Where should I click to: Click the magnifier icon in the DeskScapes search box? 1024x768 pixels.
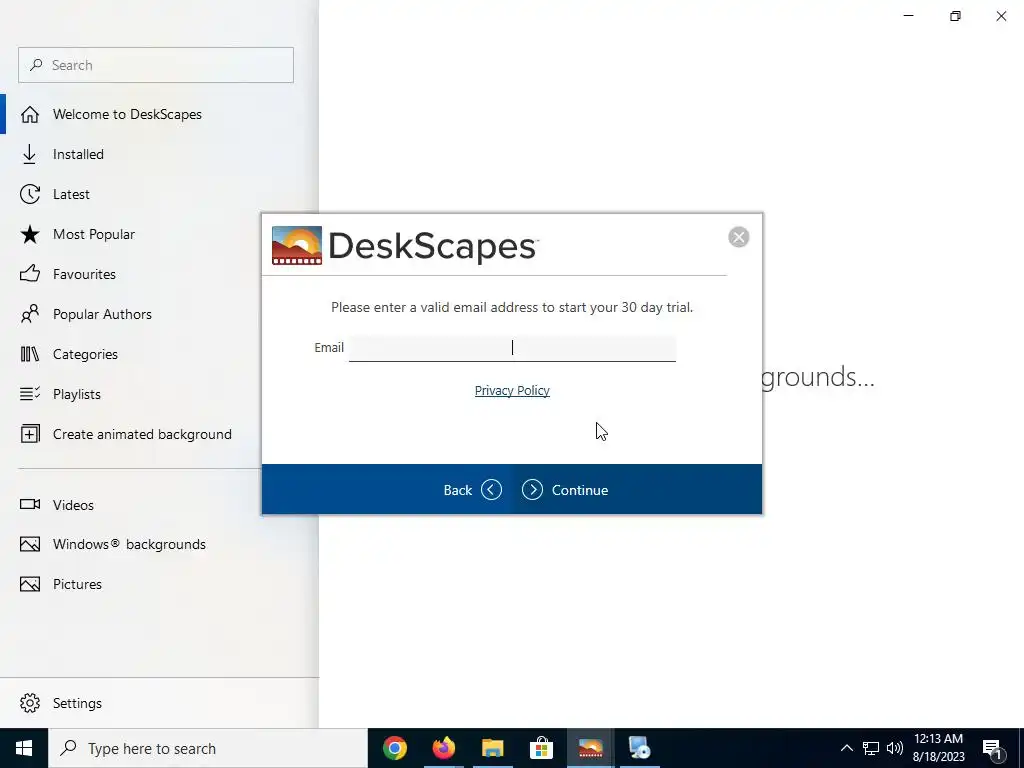tap(37, 65)
